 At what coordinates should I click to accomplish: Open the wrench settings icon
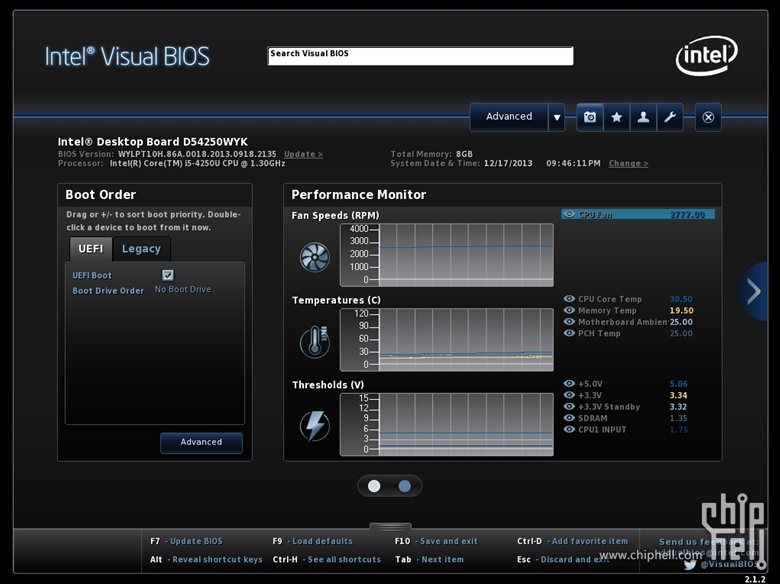(x=670, y=117)
